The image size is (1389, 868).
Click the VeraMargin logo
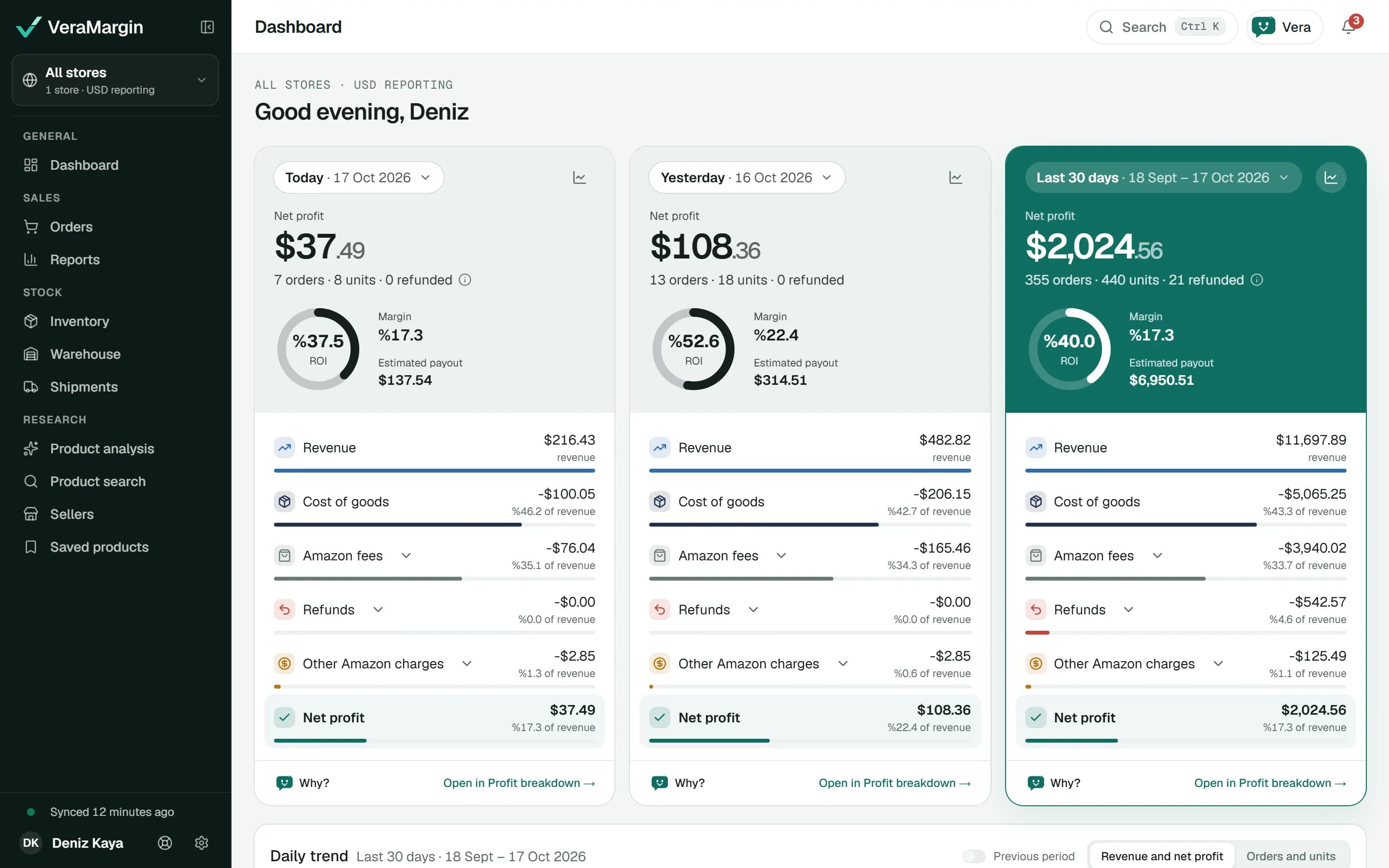click(x=80, y=27)
